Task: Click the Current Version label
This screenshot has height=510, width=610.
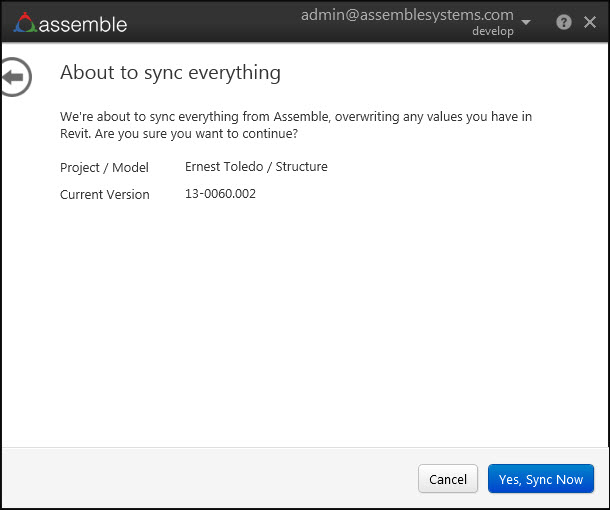Action: (x=104, y=194)
